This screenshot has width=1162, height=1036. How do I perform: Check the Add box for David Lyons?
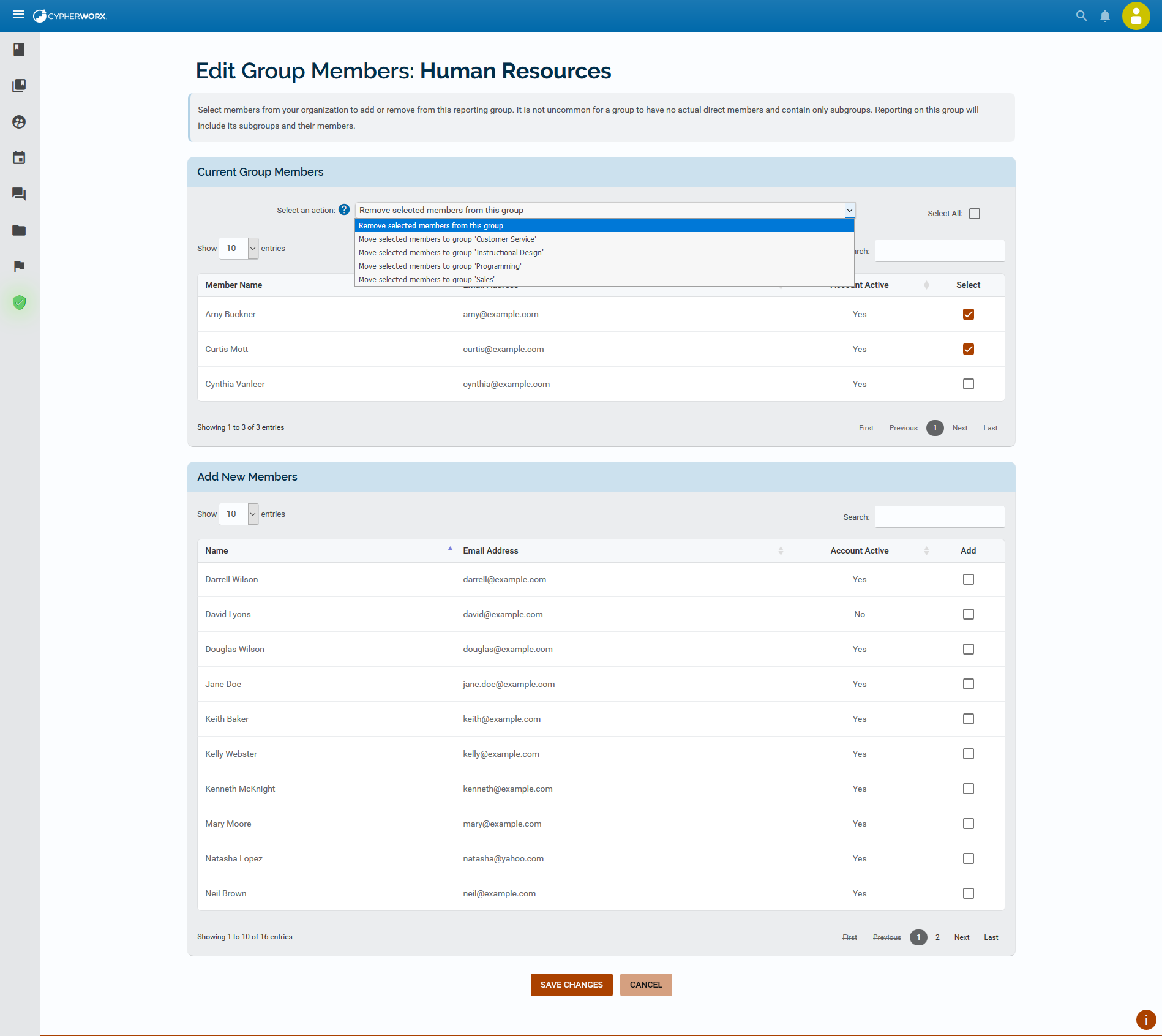pos(969,614)
